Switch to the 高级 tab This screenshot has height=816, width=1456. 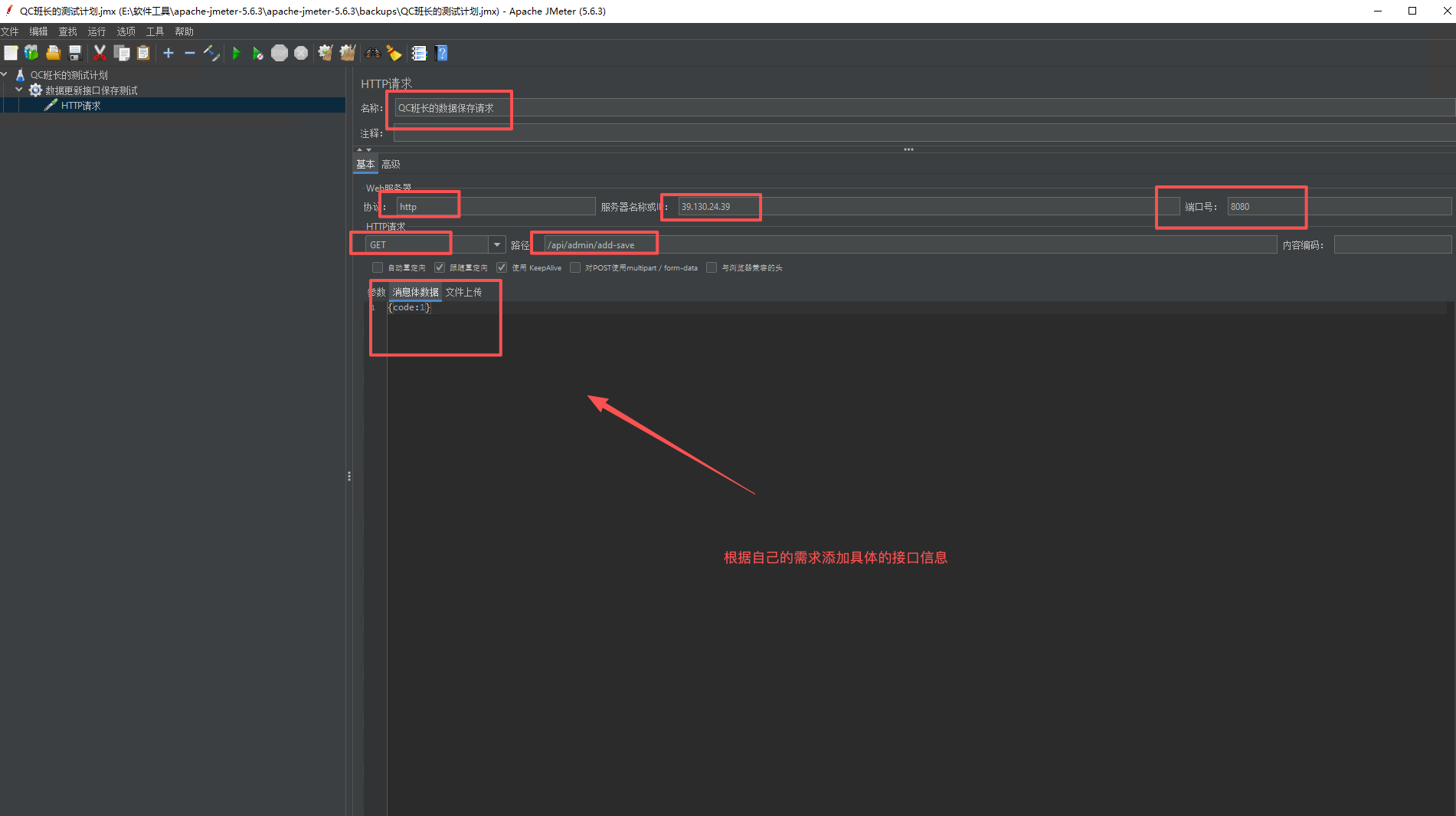pyautogui.click(x=391, y=164)
